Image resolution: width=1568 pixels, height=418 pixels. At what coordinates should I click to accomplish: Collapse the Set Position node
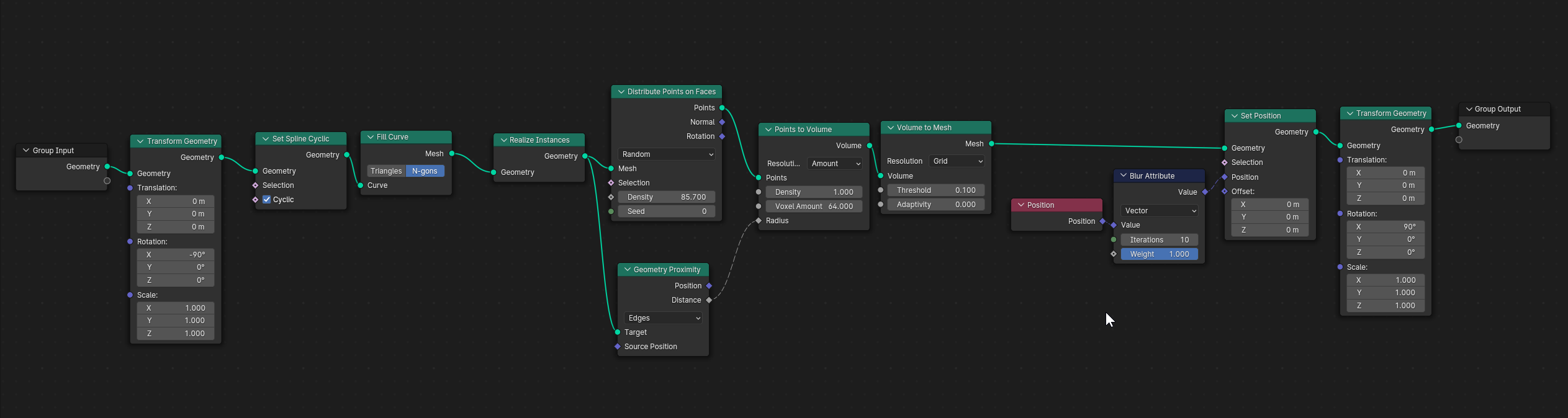[1235, 116]
